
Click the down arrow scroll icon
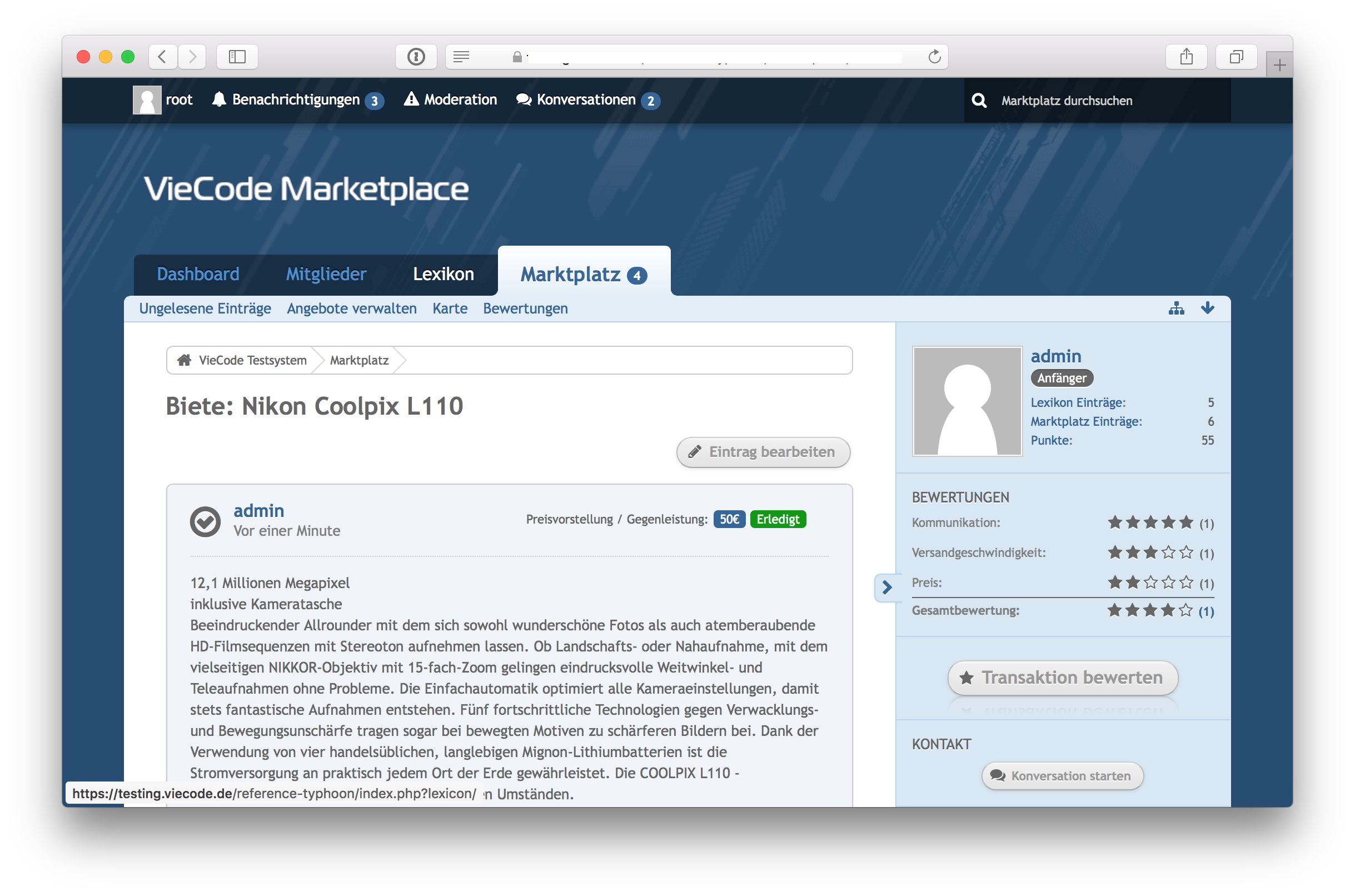1207,308
